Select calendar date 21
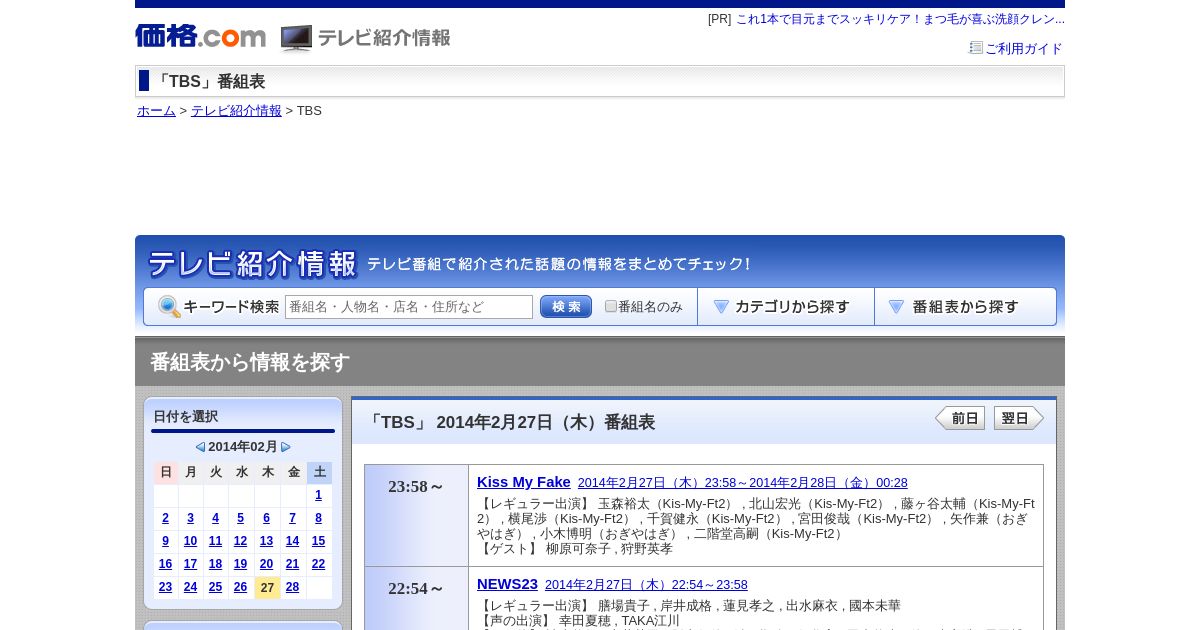 point(292,564)
